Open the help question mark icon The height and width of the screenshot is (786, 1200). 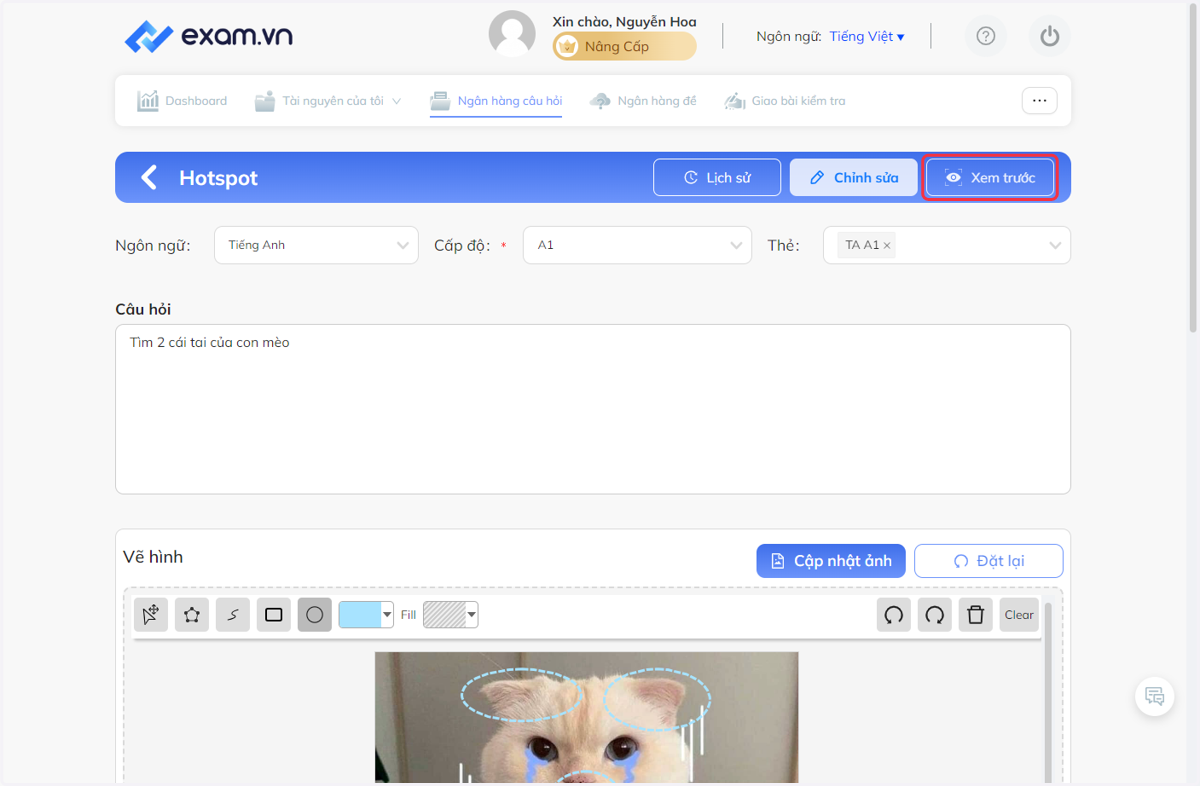pos(986,37)
